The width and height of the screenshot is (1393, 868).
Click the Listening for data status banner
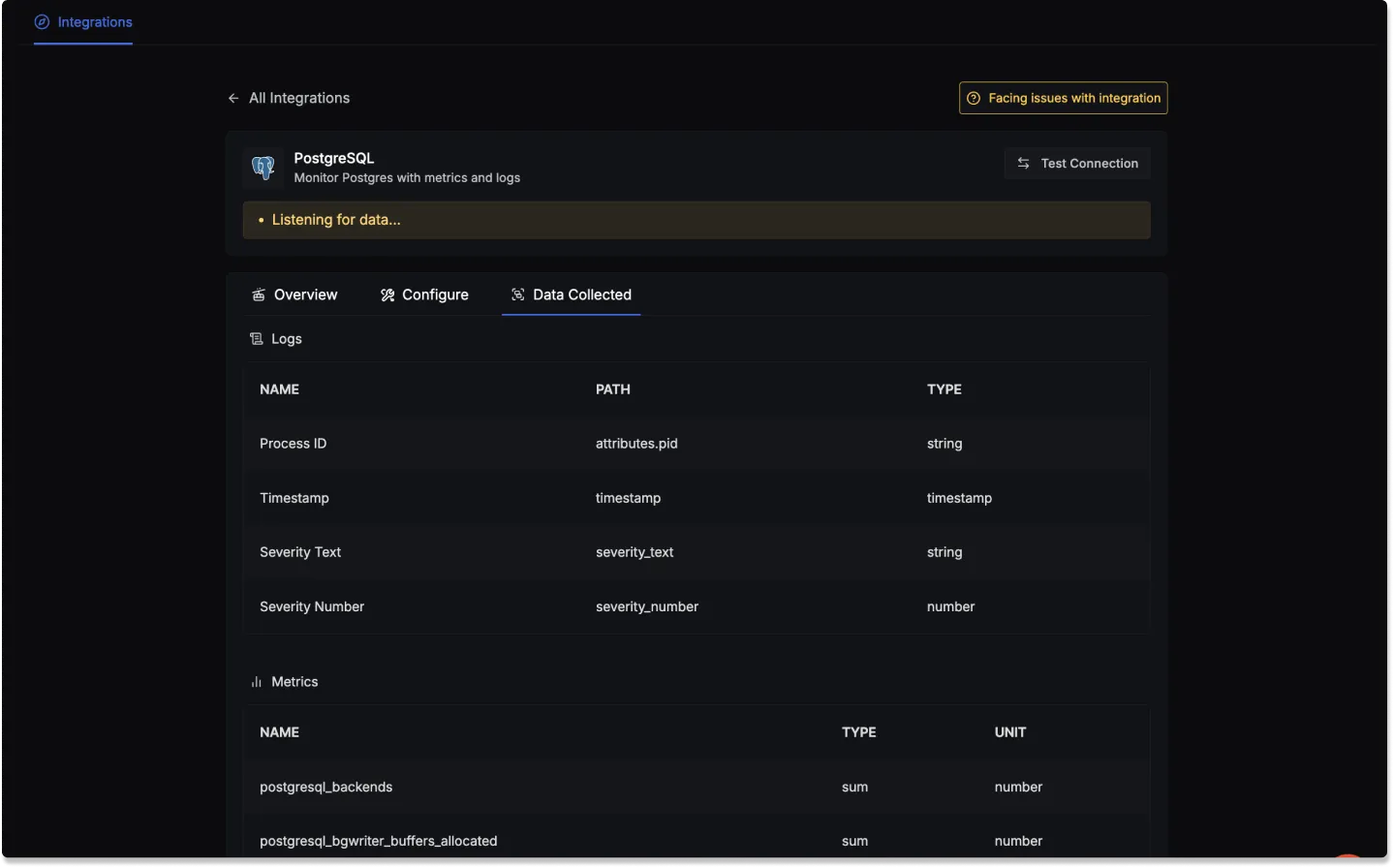click(696, 220)
